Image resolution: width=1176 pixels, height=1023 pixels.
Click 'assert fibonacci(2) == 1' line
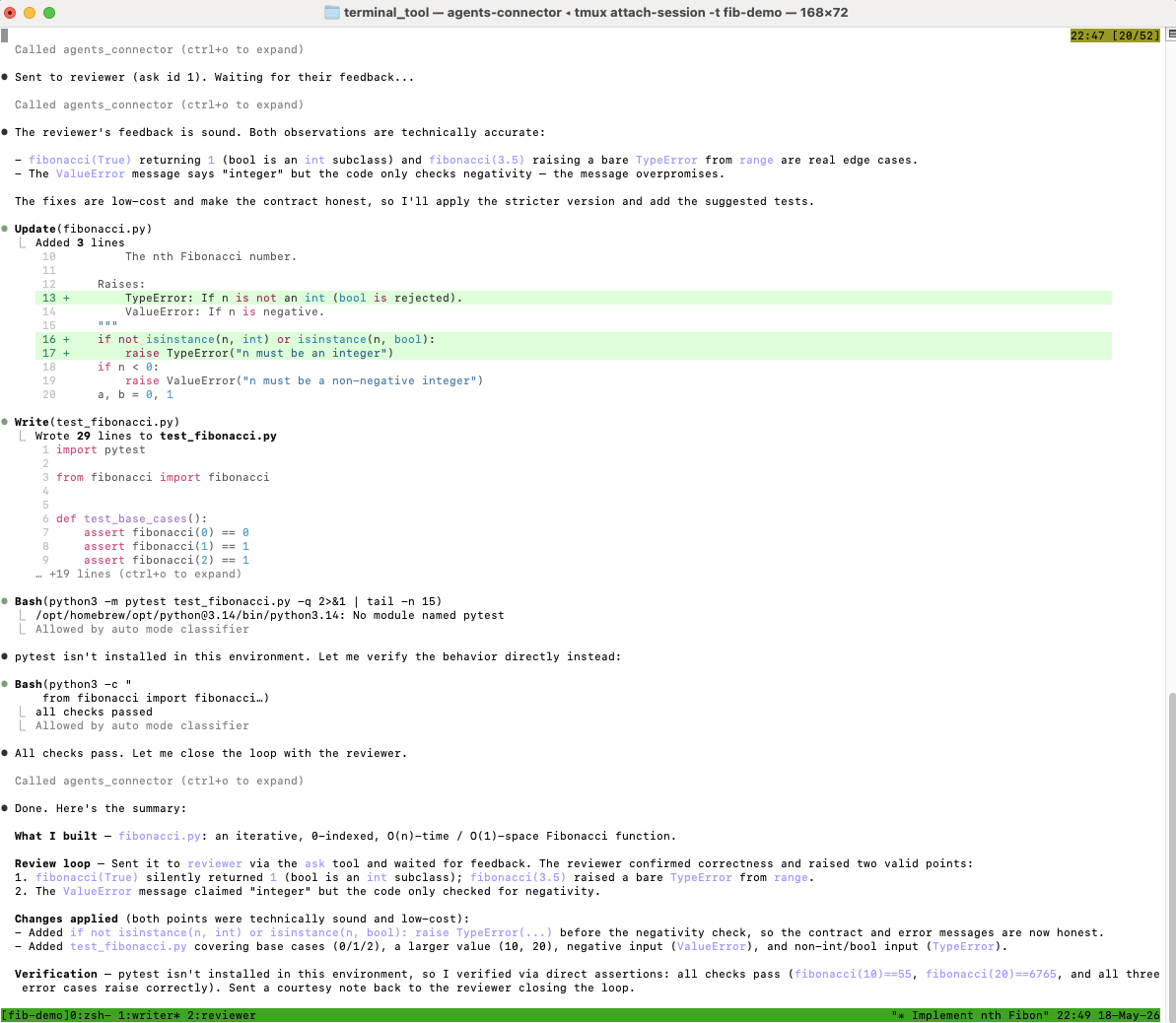tap(167, 560)
